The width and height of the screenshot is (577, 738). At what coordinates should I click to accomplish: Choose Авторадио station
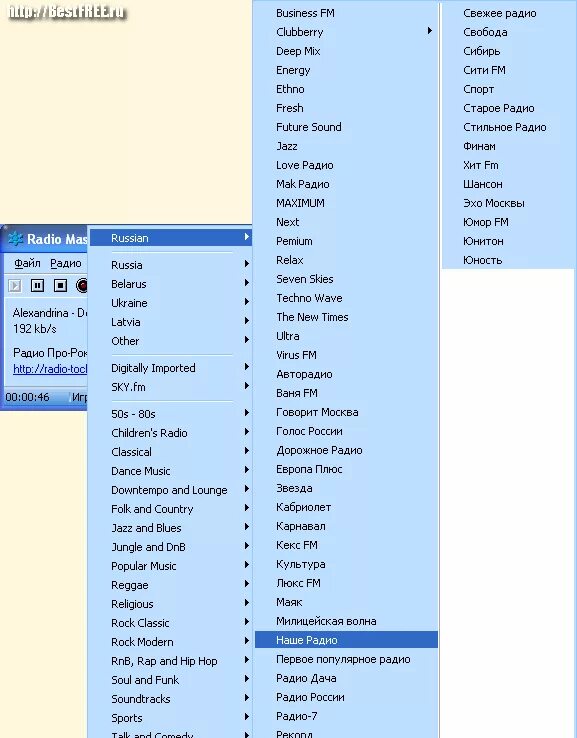[x=346, y=374]
